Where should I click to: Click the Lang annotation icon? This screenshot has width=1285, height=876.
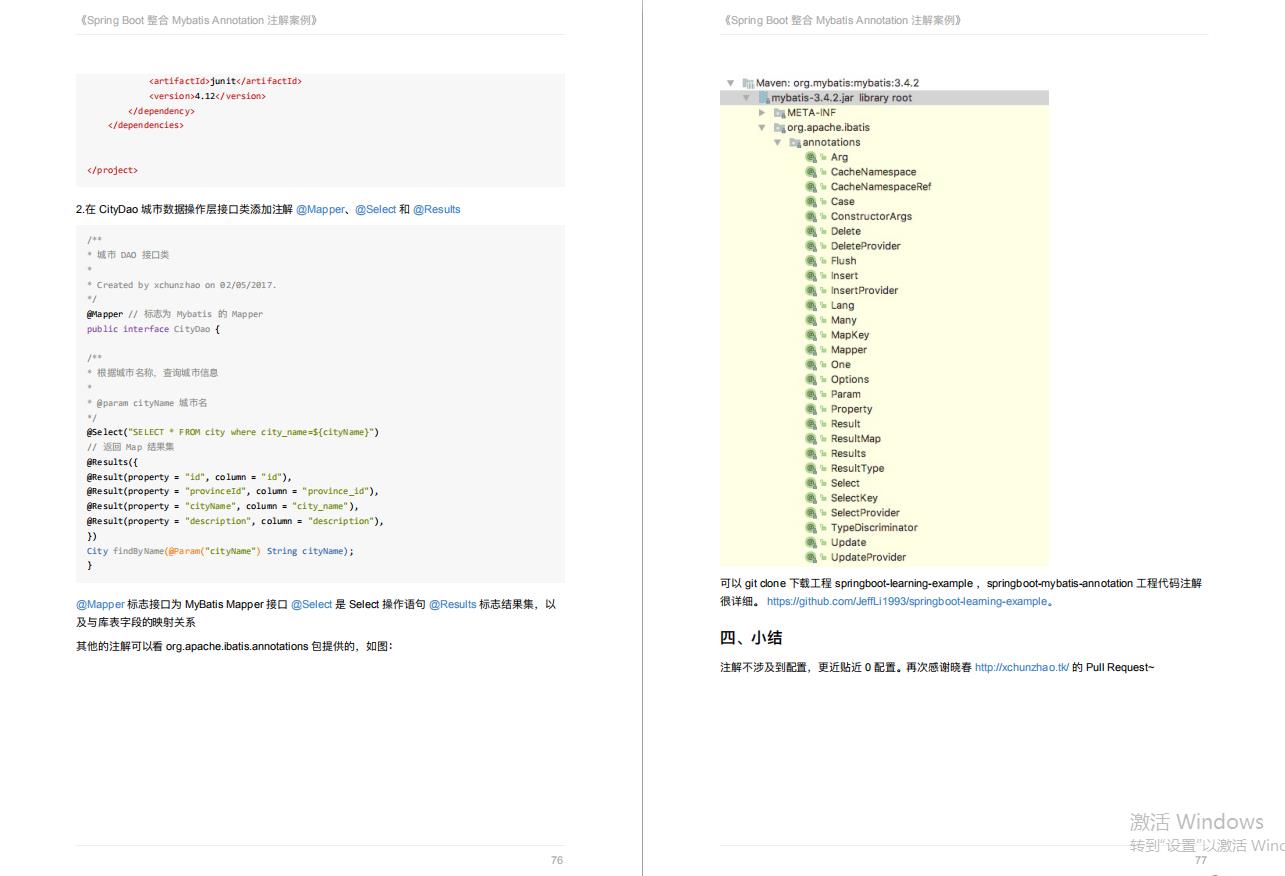pos(811,305)
